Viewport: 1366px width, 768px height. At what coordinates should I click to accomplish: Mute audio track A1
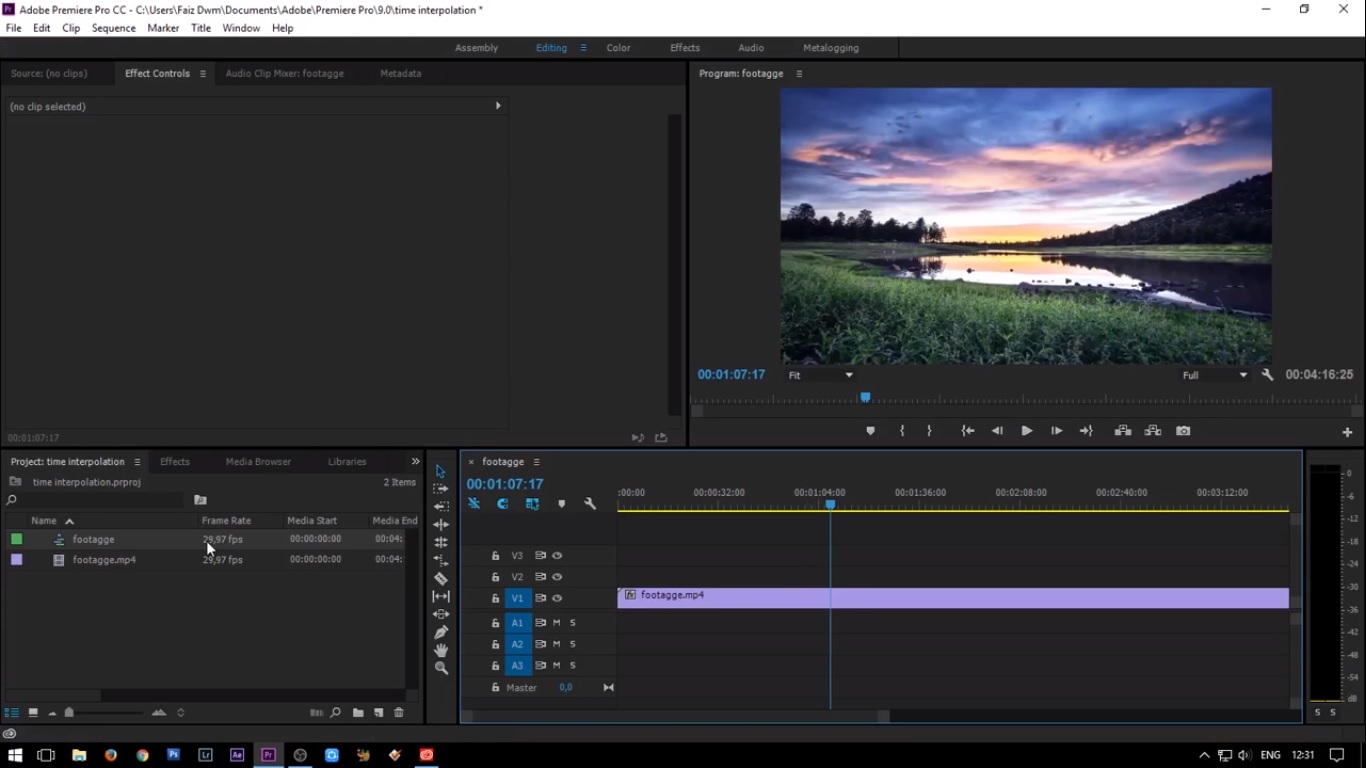(556, 623)
